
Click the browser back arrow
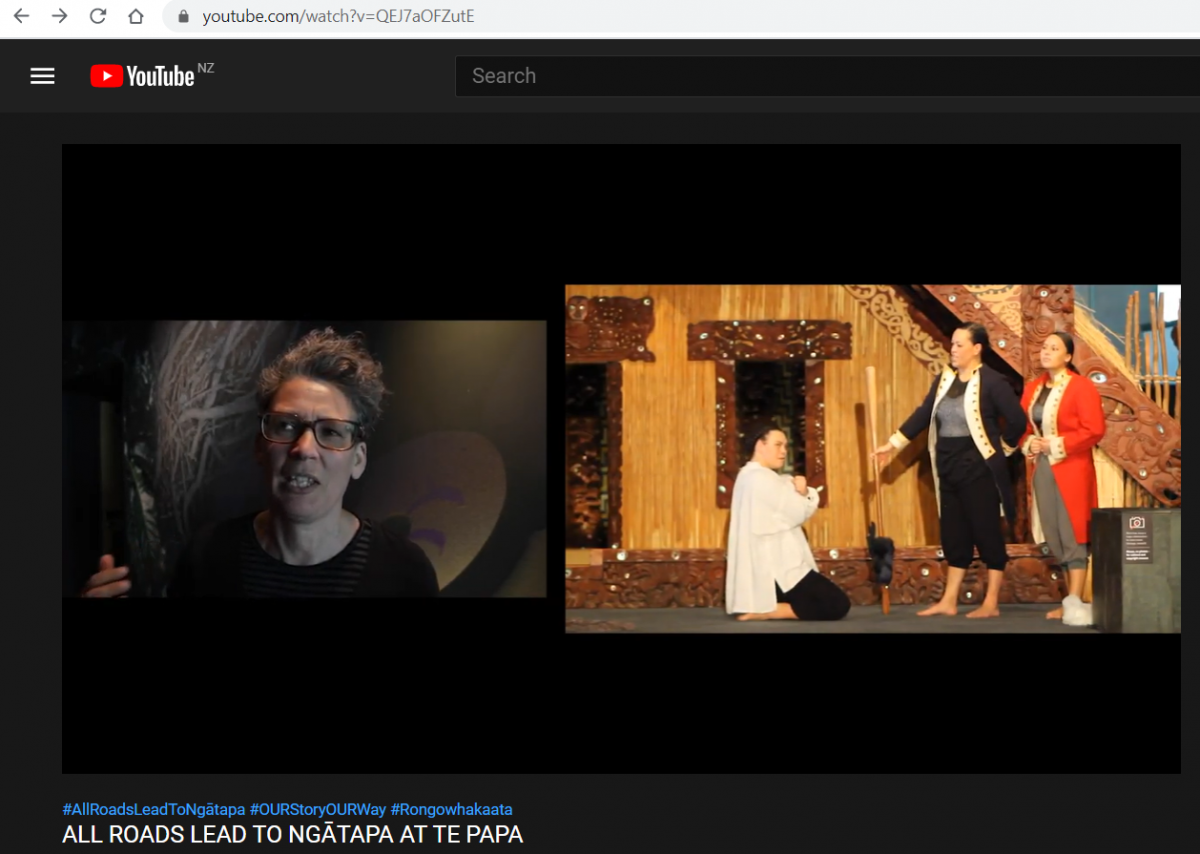coord(21,16)
